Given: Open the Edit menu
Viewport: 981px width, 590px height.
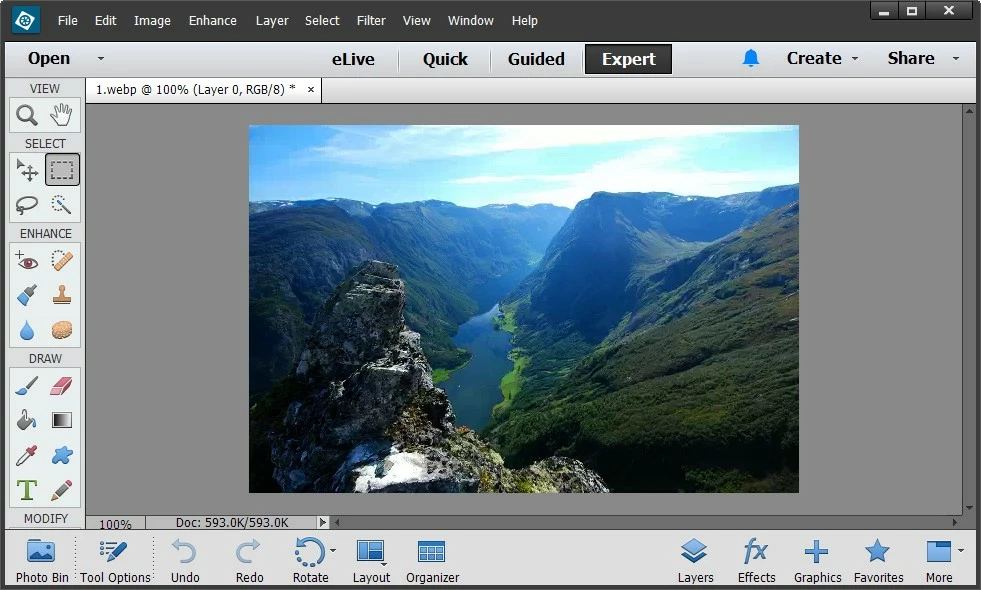Looking at the screenshot, I should (x=105, y=21).
